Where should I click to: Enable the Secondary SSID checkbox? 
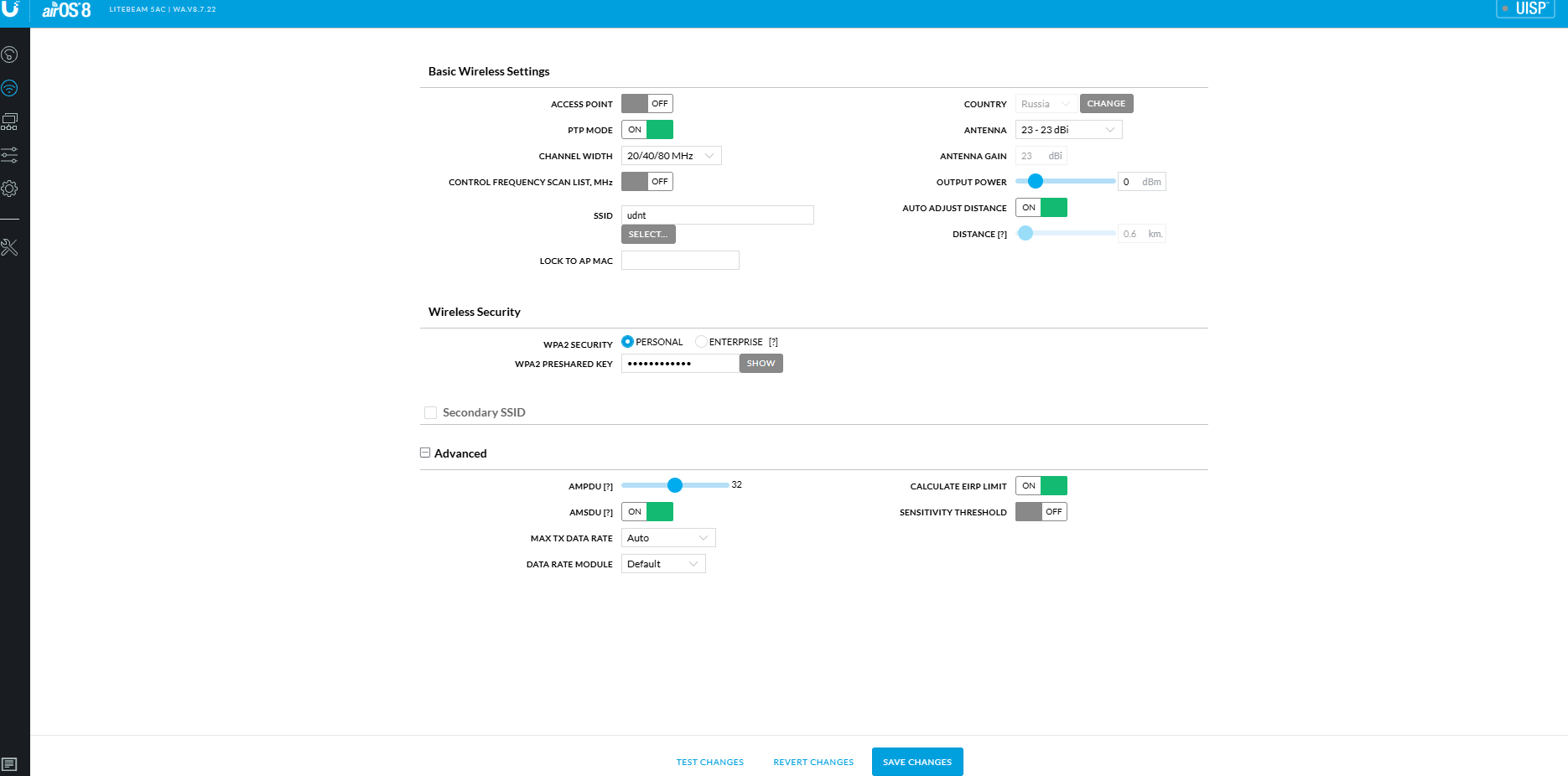coord(431,412)
